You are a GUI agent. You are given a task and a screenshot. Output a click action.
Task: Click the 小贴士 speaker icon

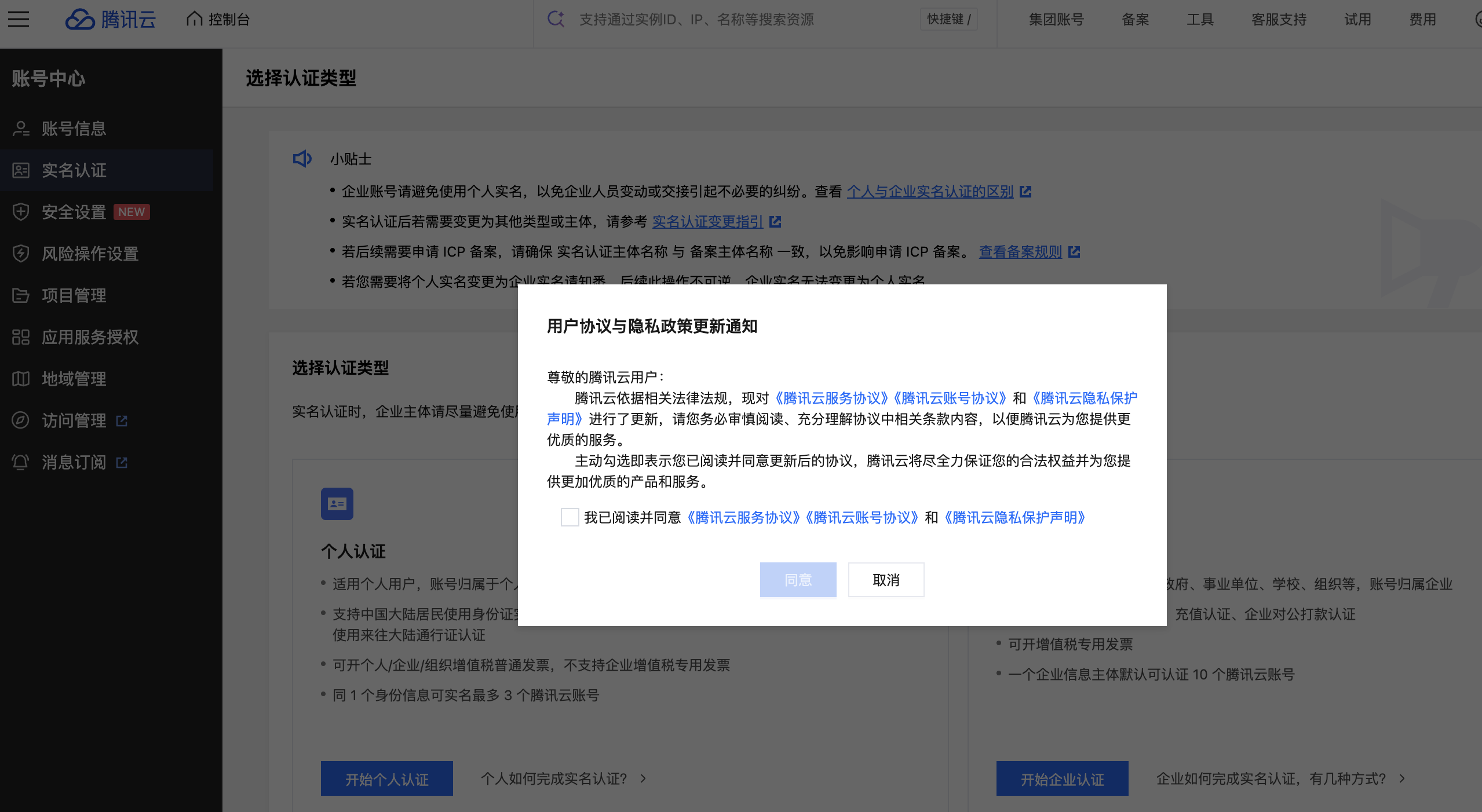point(302,159)
